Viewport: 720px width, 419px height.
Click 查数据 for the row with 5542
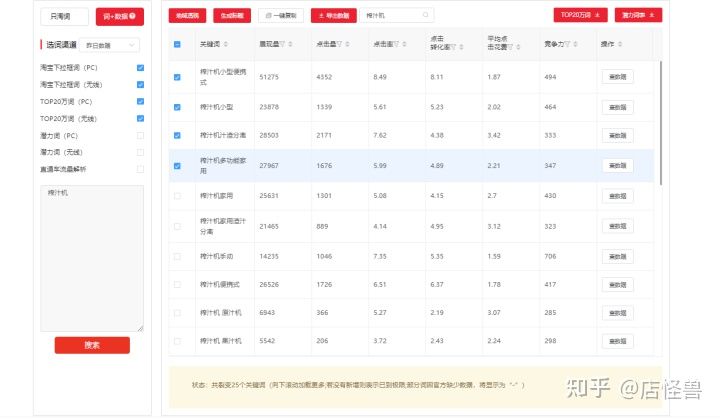click(x=617, y=341)
